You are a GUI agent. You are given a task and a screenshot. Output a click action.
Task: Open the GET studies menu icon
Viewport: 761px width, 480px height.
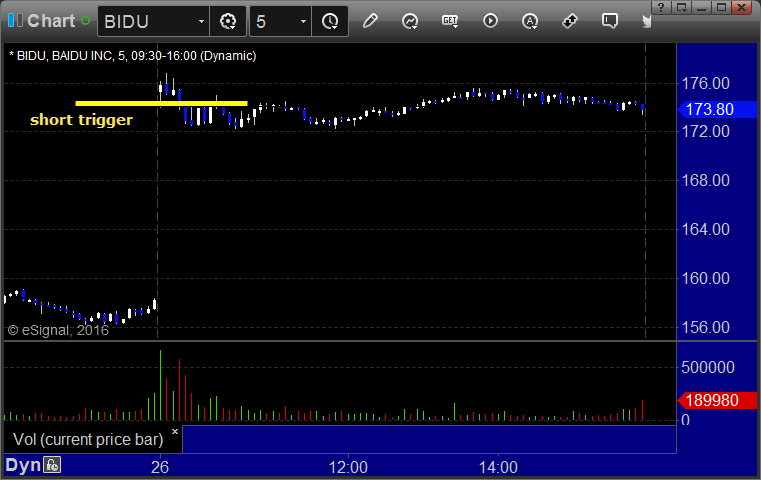[x=450, y=21]
